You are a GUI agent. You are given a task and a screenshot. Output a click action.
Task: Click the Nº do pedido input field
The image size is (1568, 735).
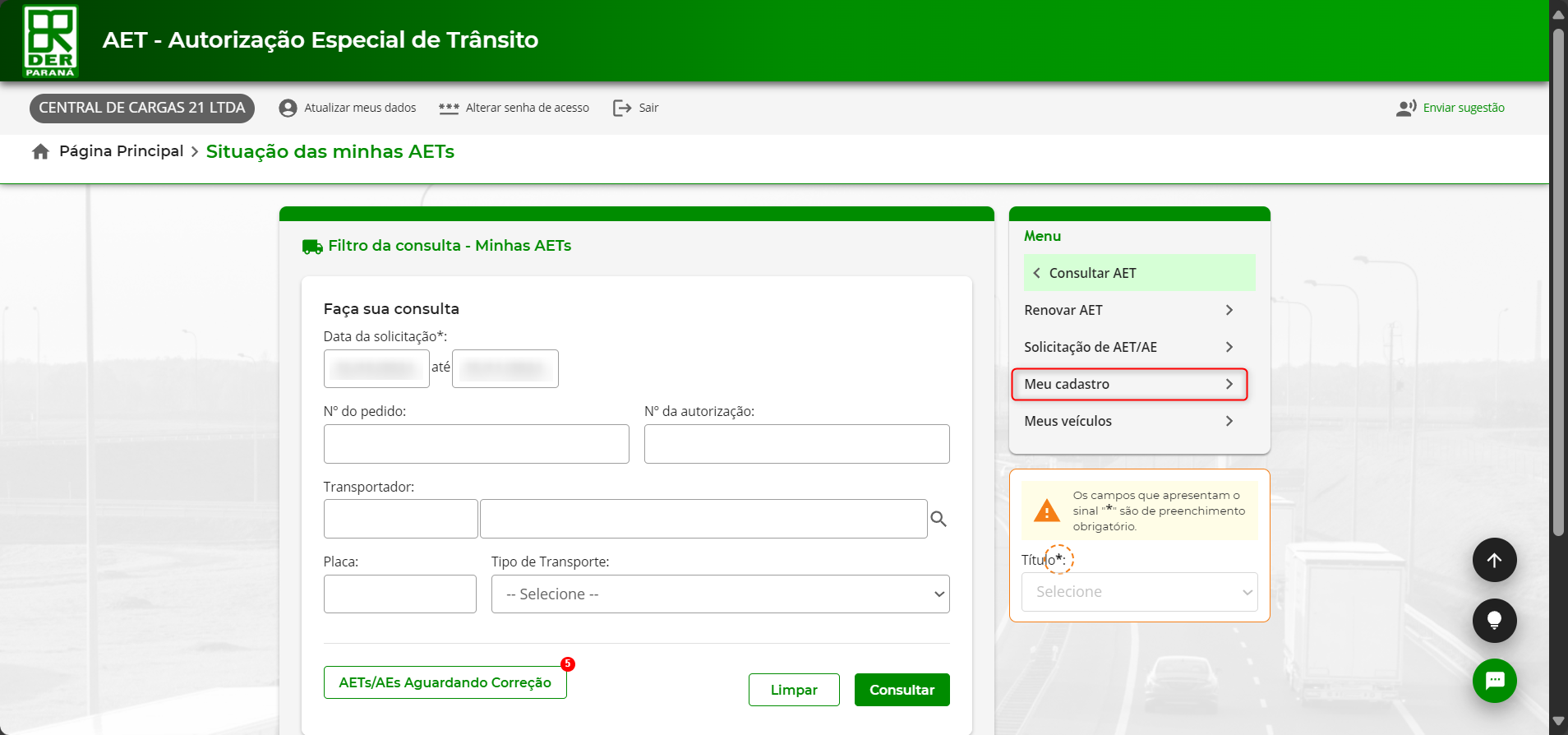point(476,444)
